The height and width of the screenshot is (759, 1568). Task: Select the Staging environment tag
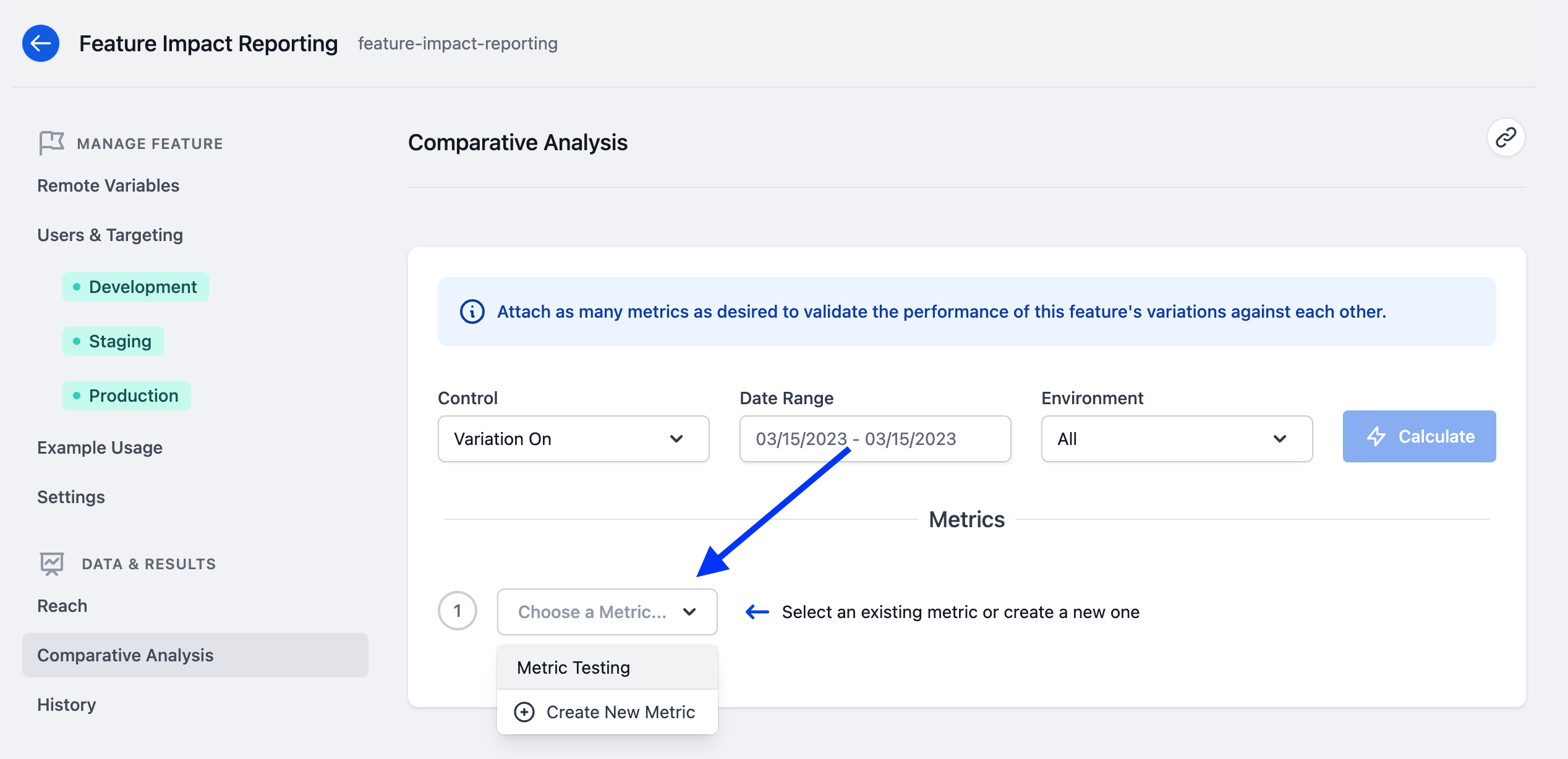[x=113, y=341]
